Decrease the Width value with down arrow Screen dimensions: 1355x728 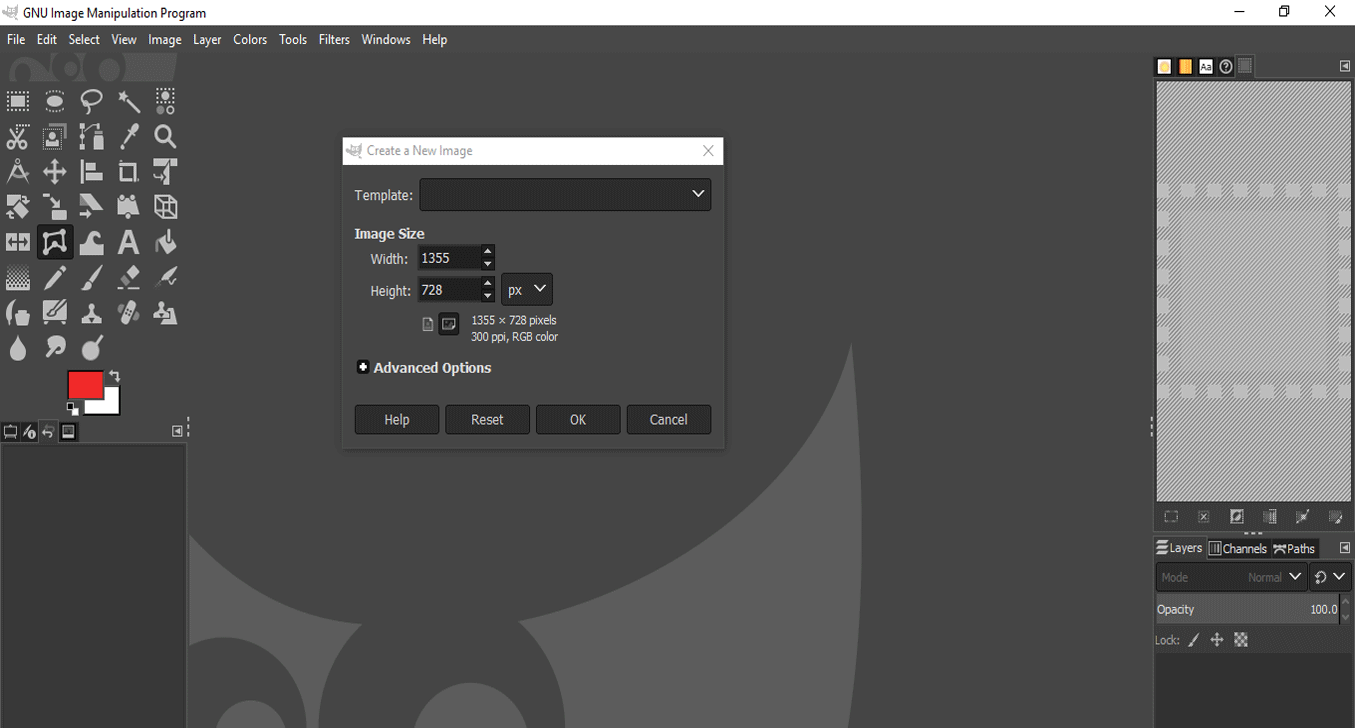tap(487, 264)
